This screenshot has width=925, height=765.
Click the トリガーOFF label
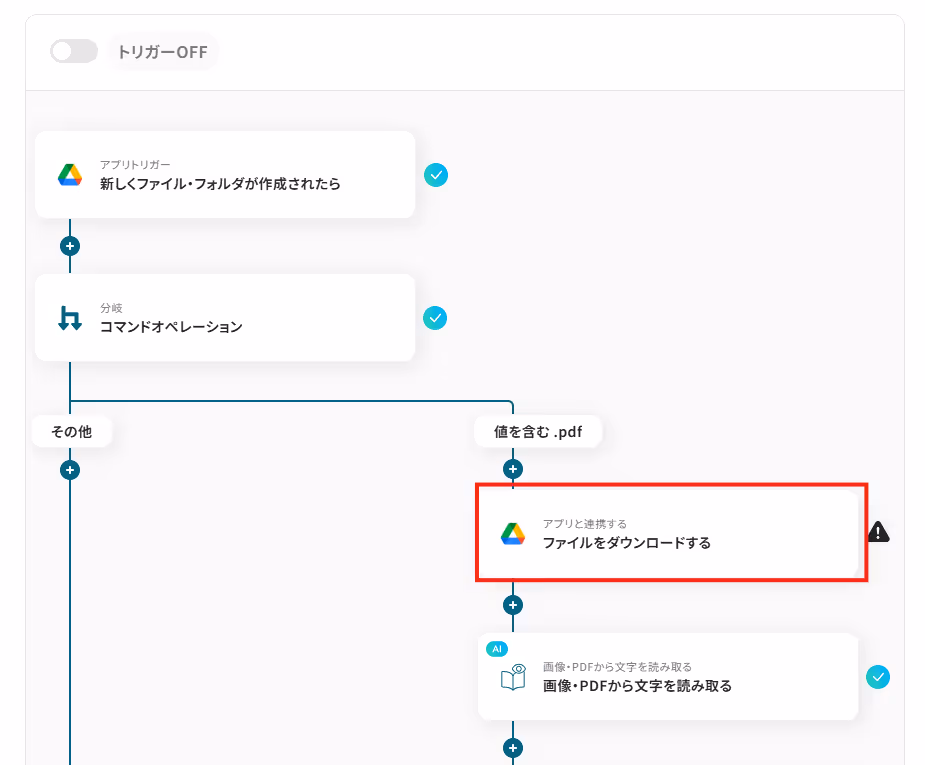click(162, 52)
